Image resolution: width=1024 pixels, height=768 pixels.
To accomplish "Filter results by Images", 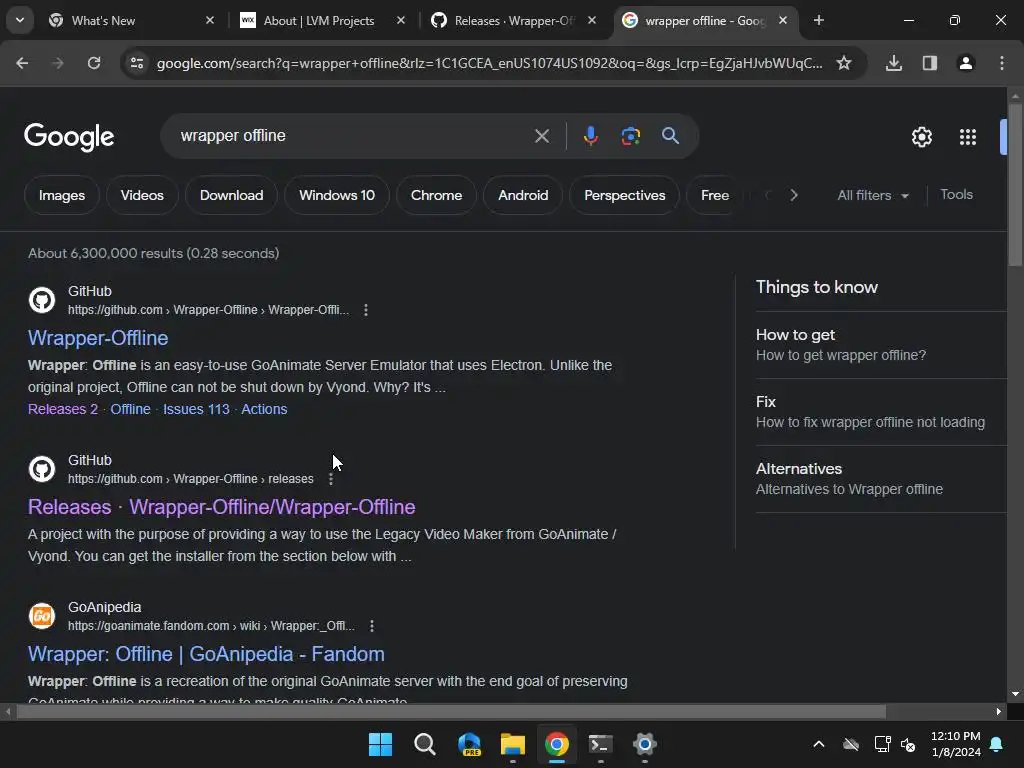I will (x=61, y=195).
